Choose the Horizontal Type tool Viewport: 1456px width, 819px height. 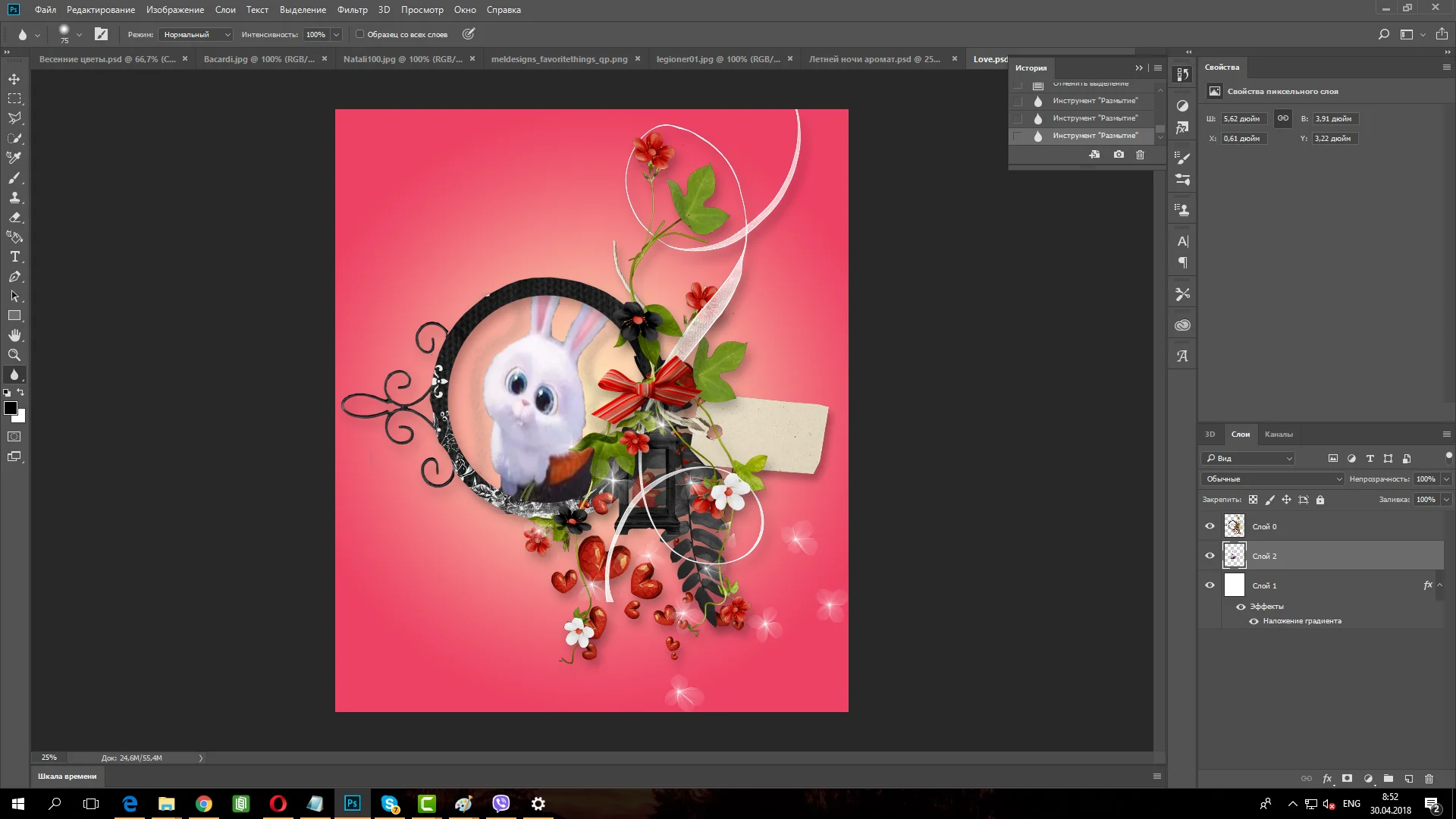(13, 256)
